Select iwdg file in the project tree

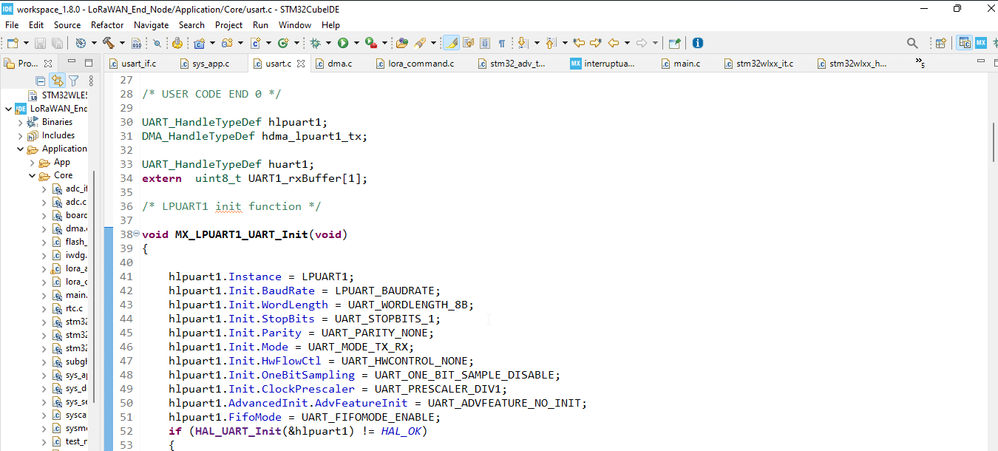click(76, 255)
